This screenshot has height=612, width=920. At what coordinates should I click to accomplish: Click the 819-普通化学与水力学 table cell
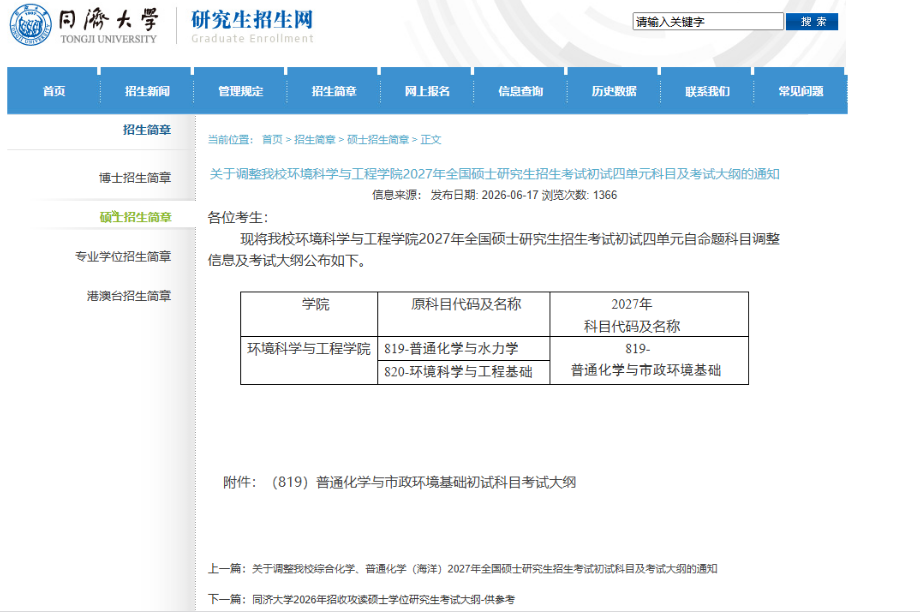[464, 349]
